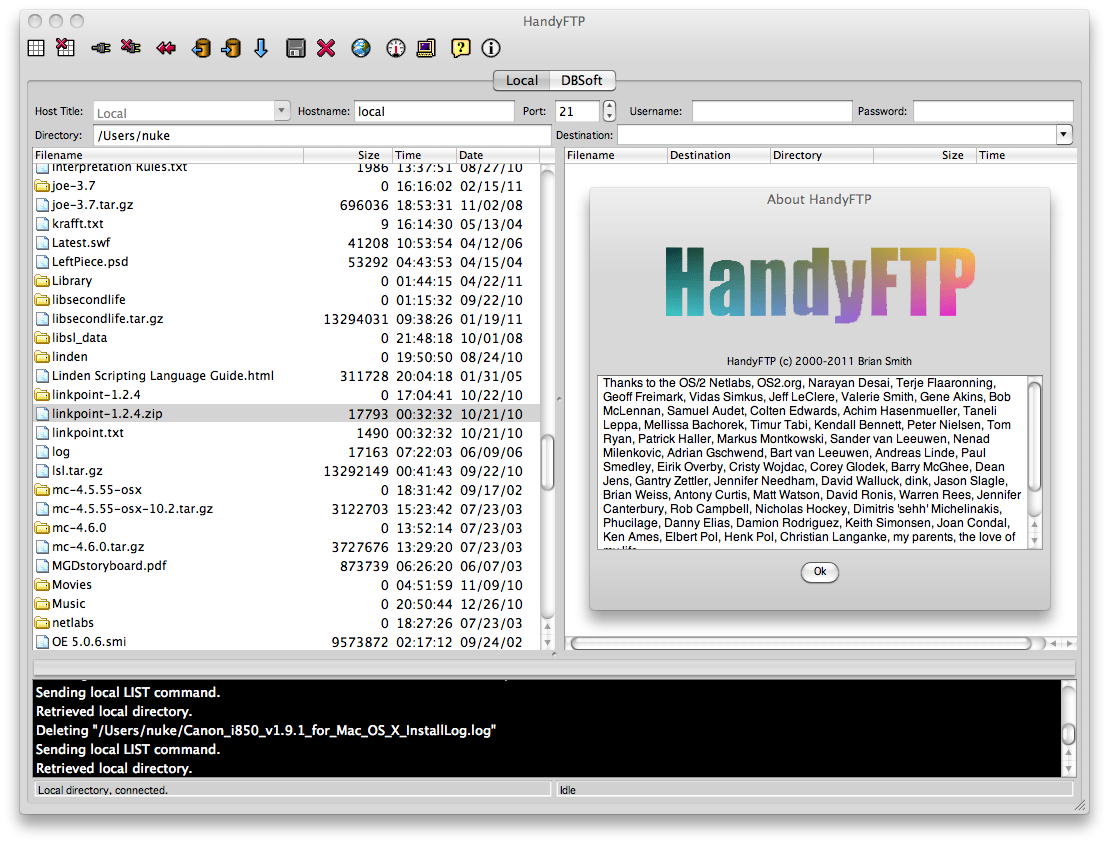The height and width of the screenshot is (844, 1109).
Task: Sort local files by Size column header
Action: pos(348,155)
